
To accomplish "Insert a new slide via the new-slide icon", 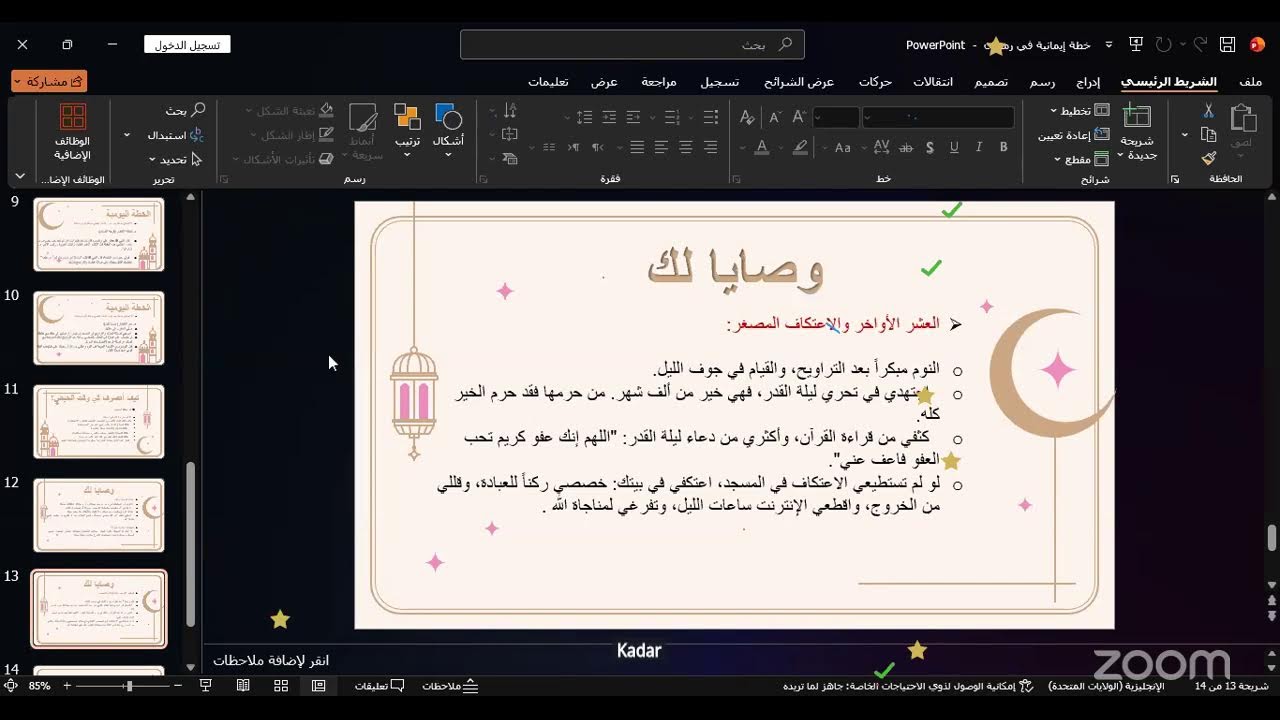I will point(1137,117).
